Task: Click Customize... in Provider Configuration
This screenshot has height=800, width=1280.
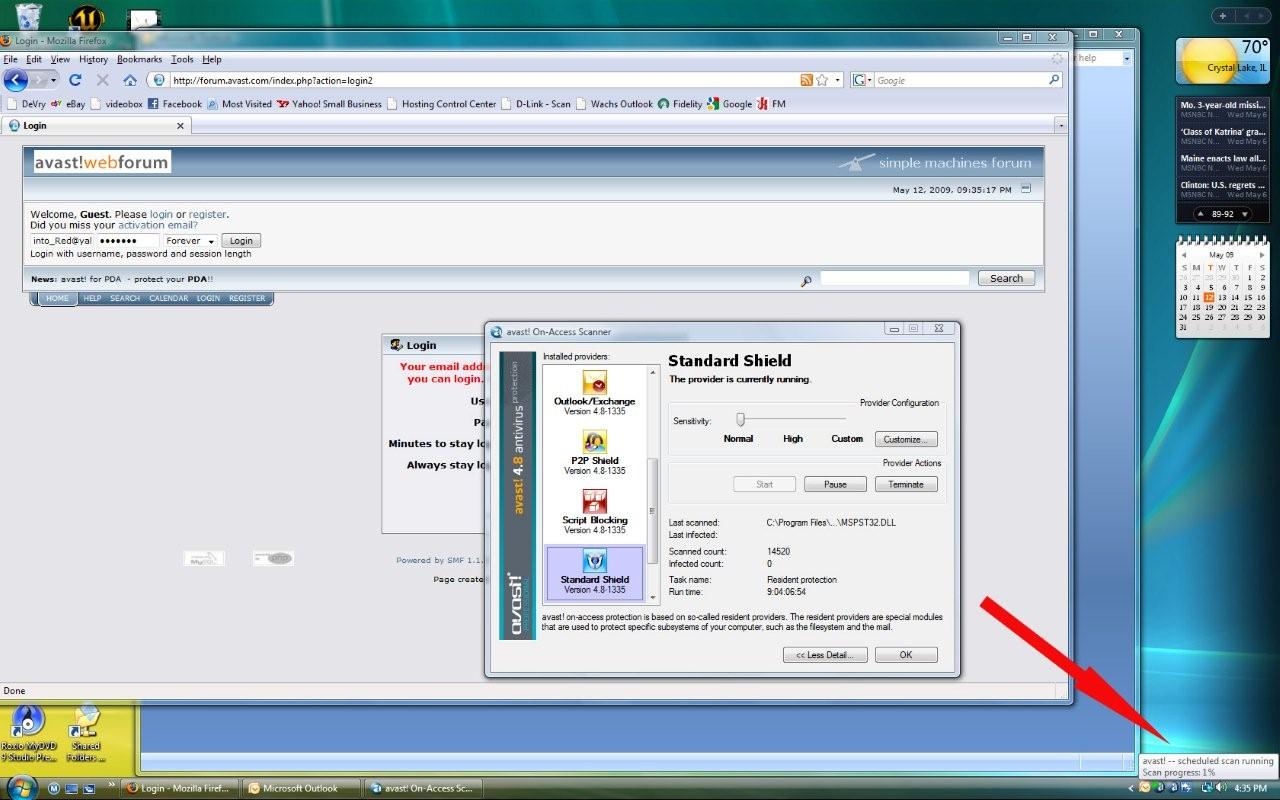Action: 906,439
